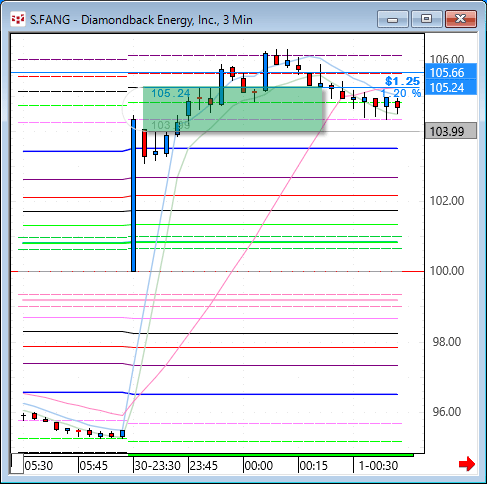Maximize the S.FANG chart window
This screenshot has width=487, height=484.
pos(427,19)
